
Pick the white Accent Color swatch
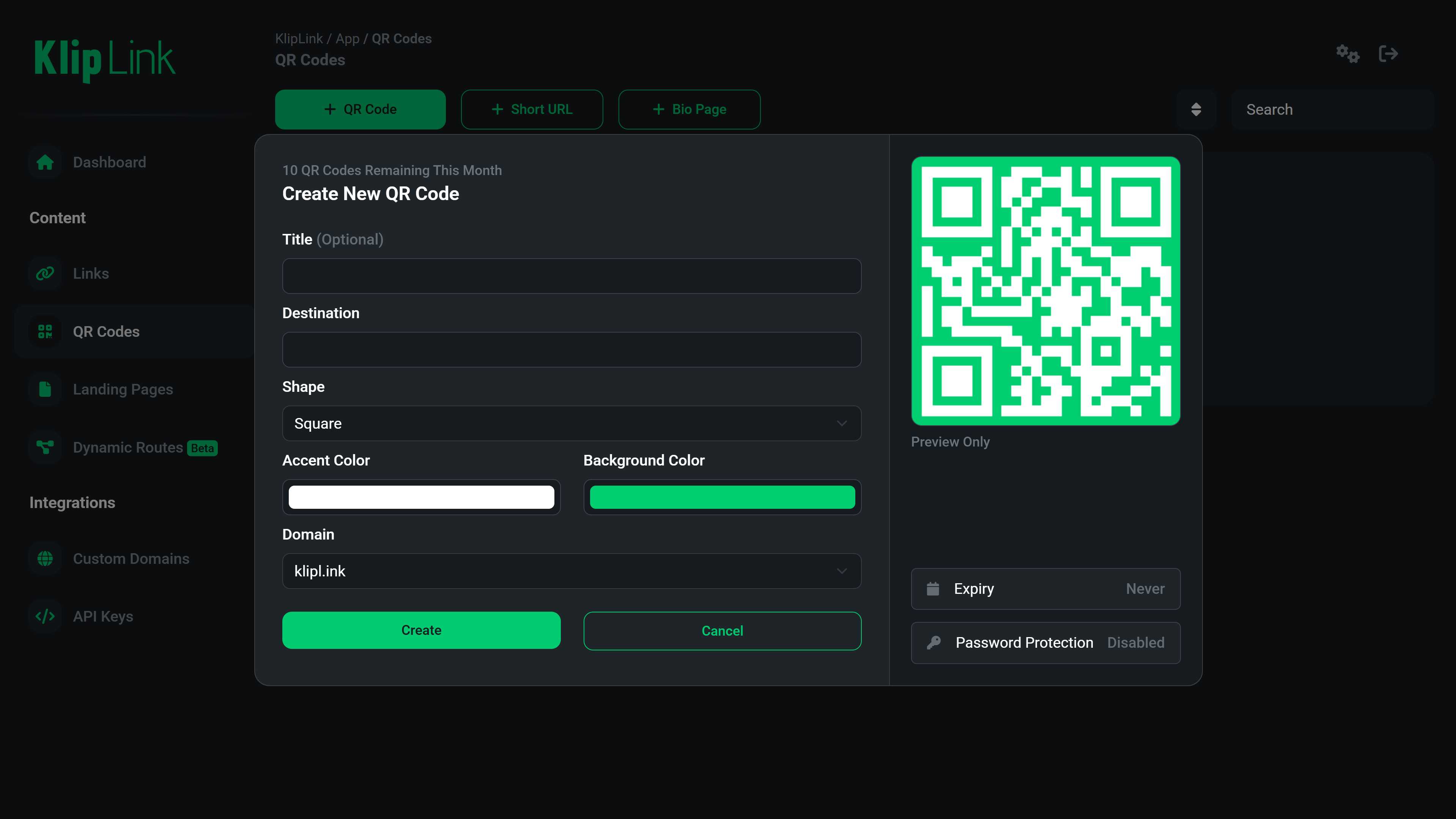pos(421,497)
